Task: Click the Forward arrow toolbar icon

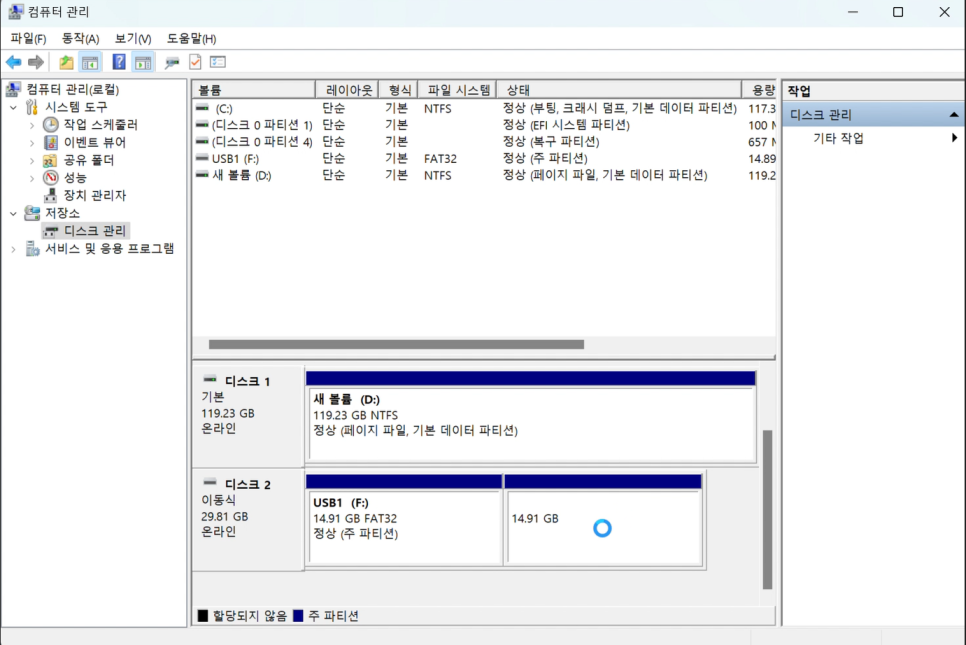Action: click(x=36, y=62)
